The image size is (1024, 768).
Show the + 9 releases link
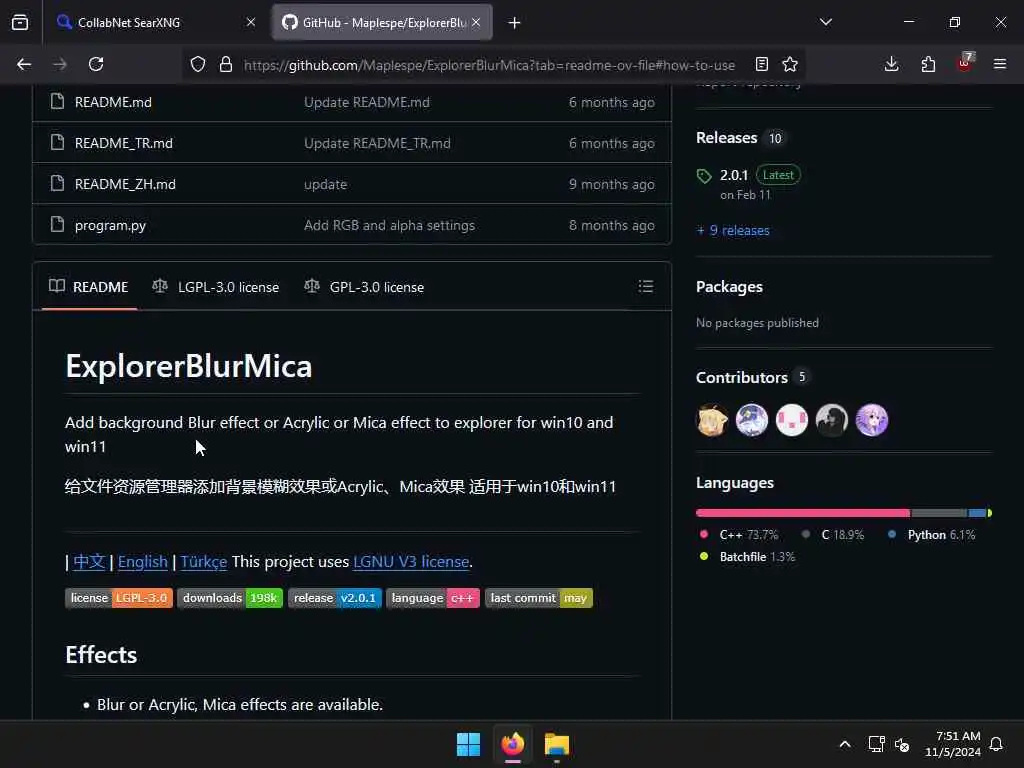coord(733,231)
